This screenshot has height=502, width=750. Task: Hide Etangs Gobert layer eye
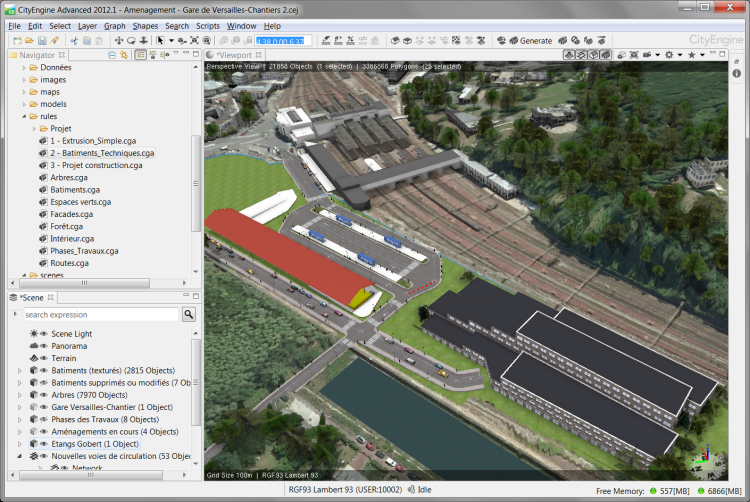click(x=44, y=444)
